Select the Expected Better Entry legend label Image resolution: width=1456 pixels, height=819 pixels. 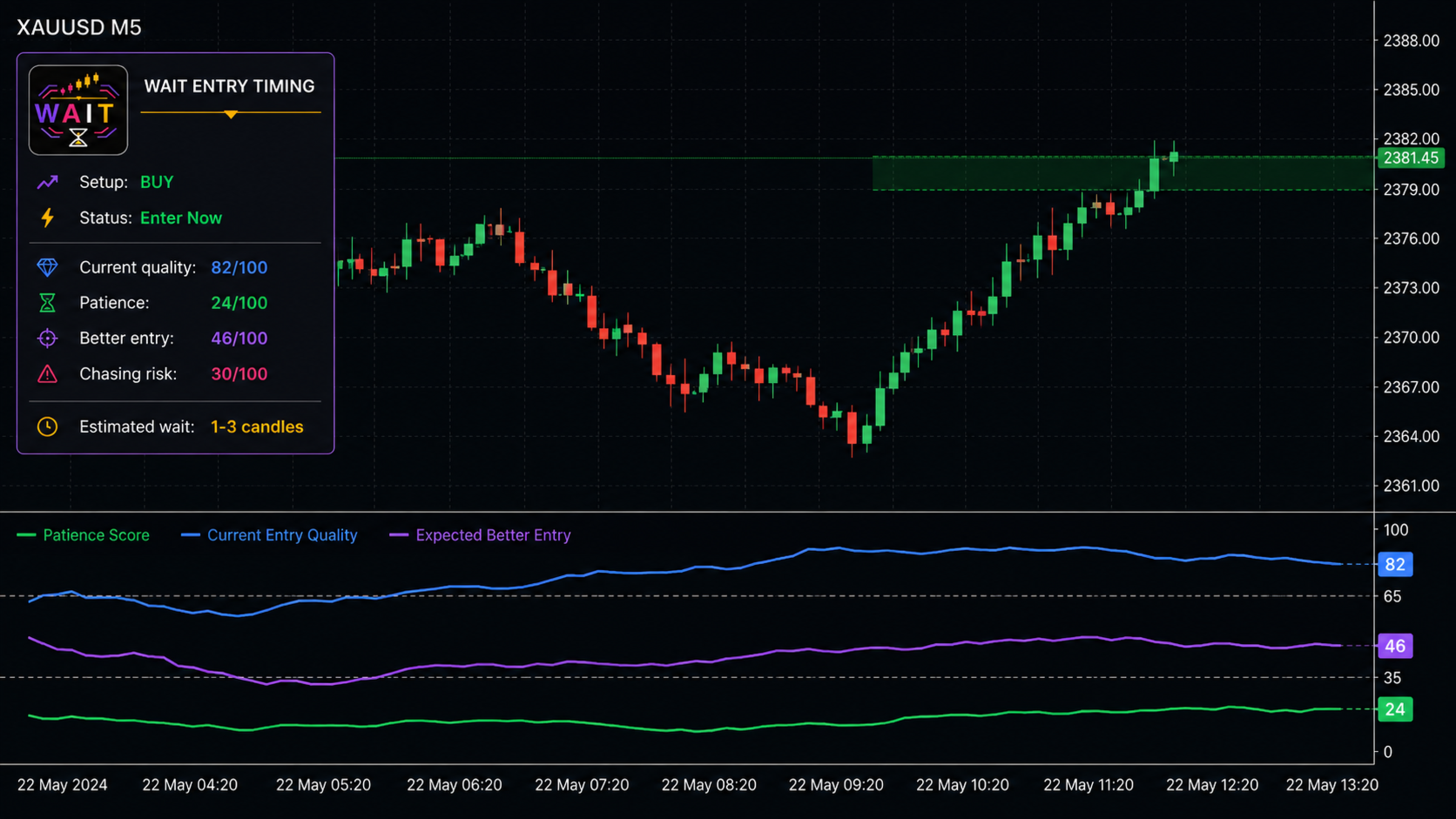point(494,535)
